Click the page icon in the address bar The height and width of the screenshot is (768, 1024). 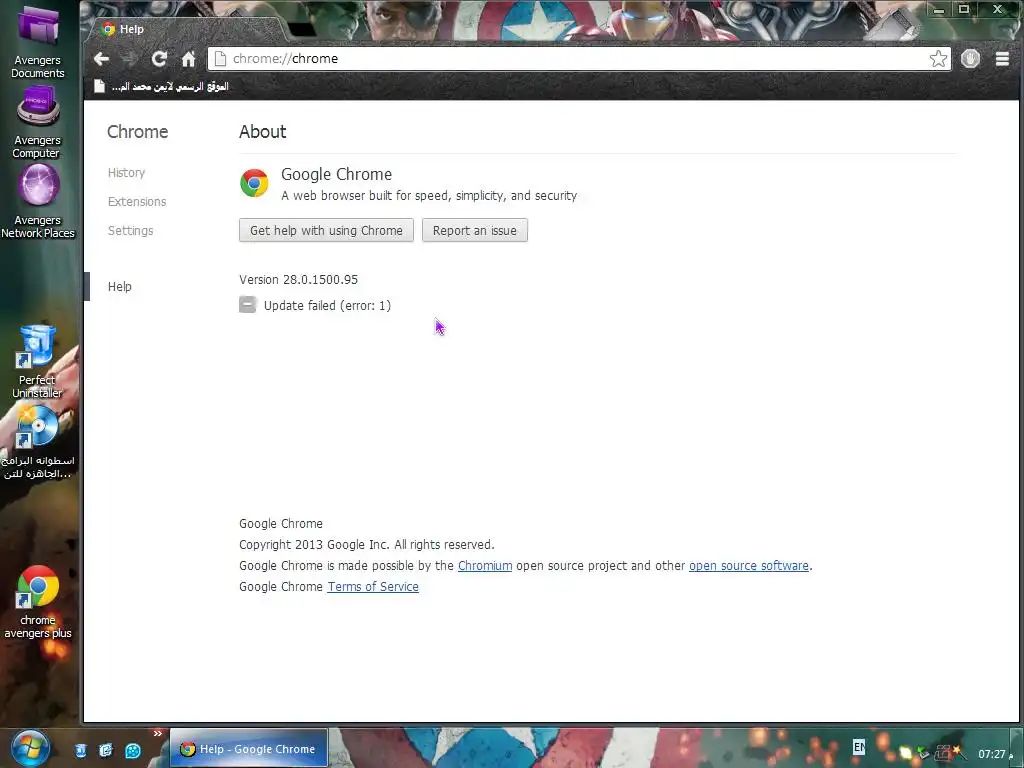pos(221,59)
